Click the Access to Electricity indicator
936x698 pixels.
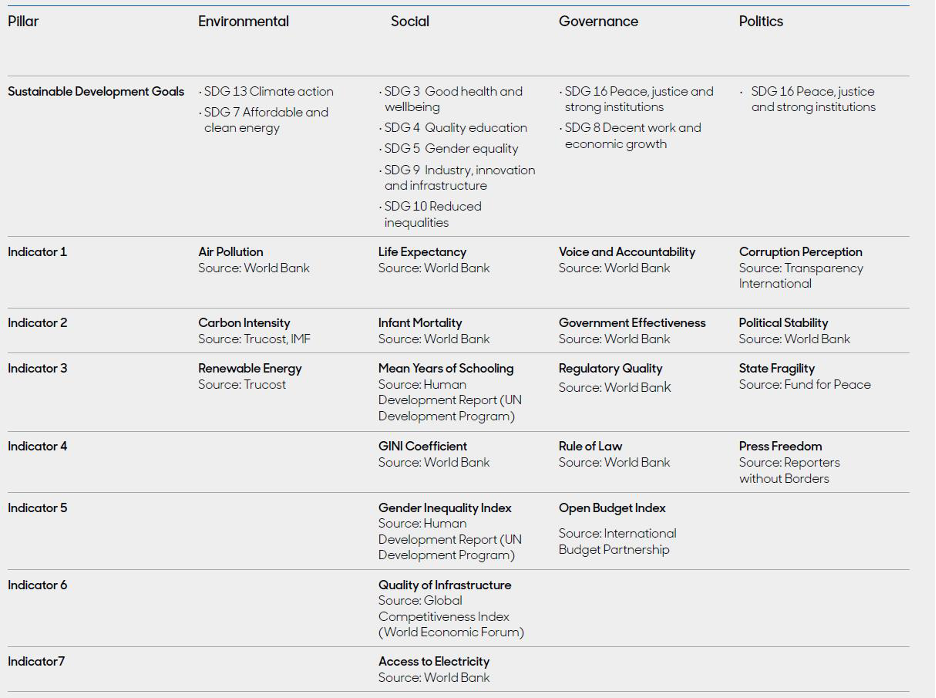coord(434,661)
